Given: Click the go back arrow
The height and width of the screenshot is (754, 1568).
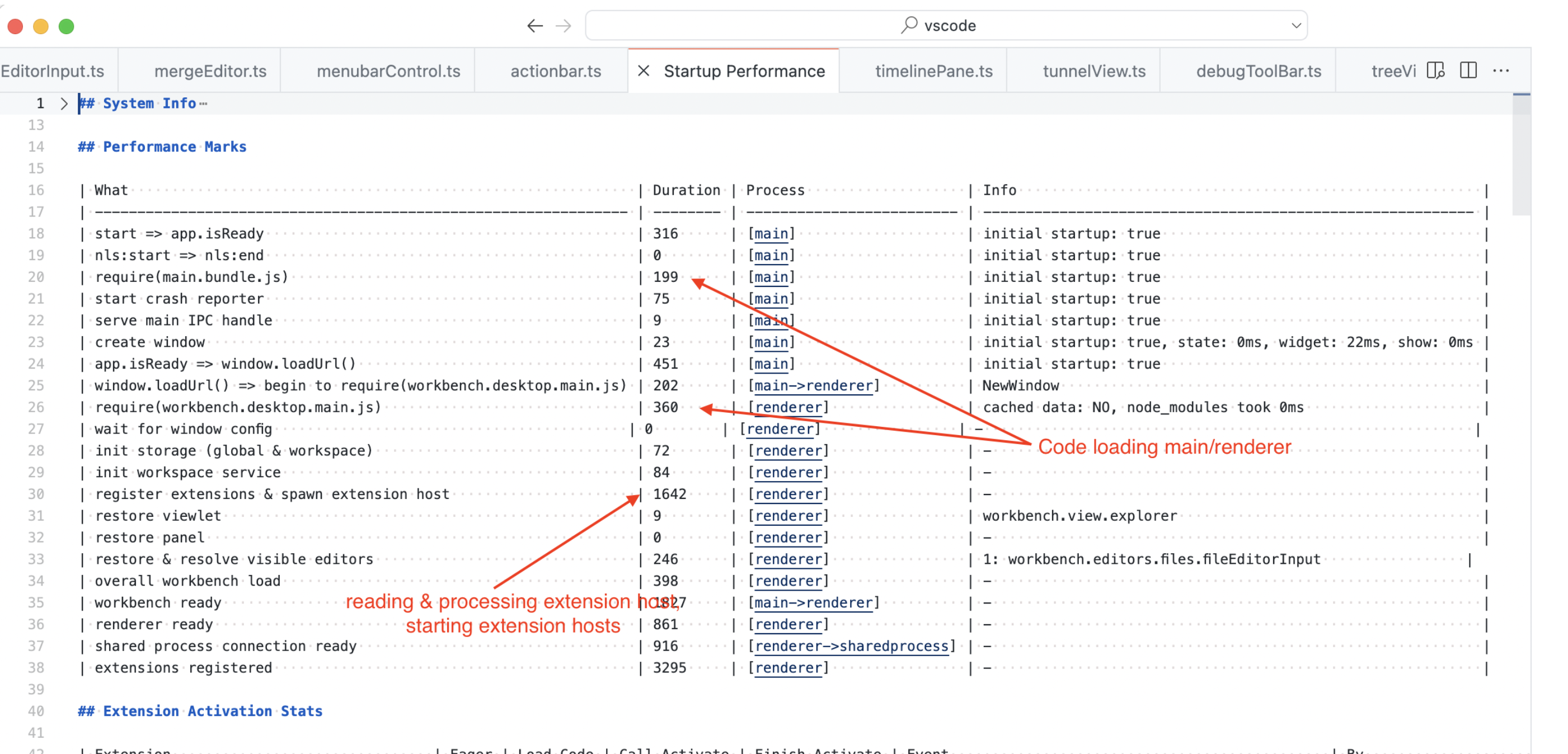Looking at the screenshot, I should [534, 26].
